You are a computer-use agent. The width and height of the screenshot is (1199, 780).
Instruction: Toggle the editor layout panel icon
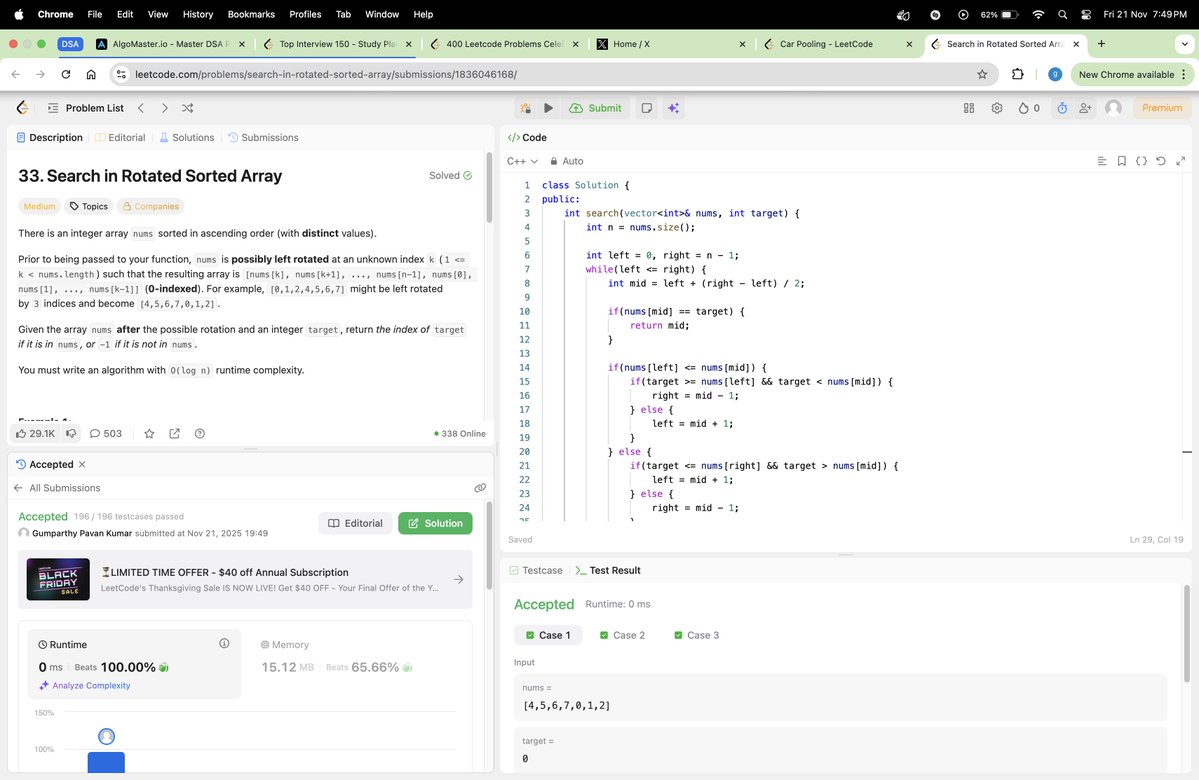pyautogui.click(x=968, y=107)
